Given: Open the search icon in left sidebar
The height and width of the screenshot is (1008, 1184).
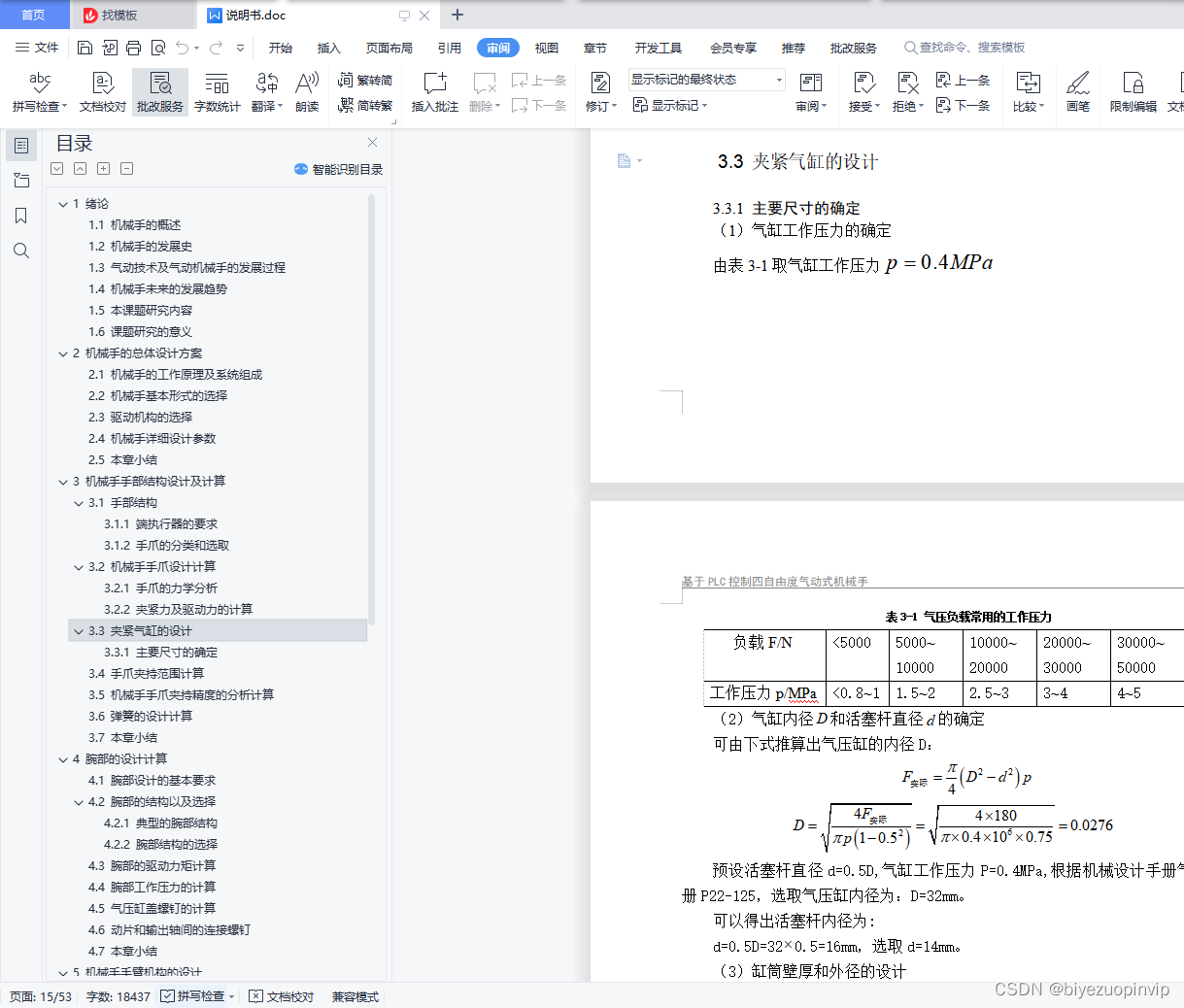Looking at the screenshot, I should click(20, 251).
